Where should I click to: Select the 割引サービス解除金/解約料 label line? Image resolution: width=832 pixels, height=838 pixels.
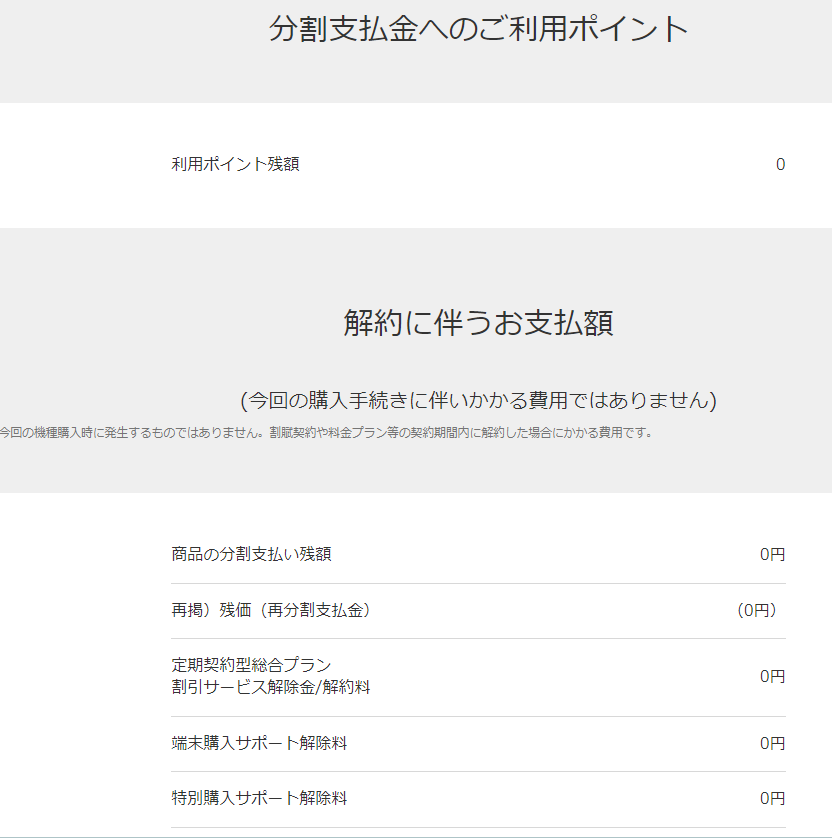[x=271, y=687]
